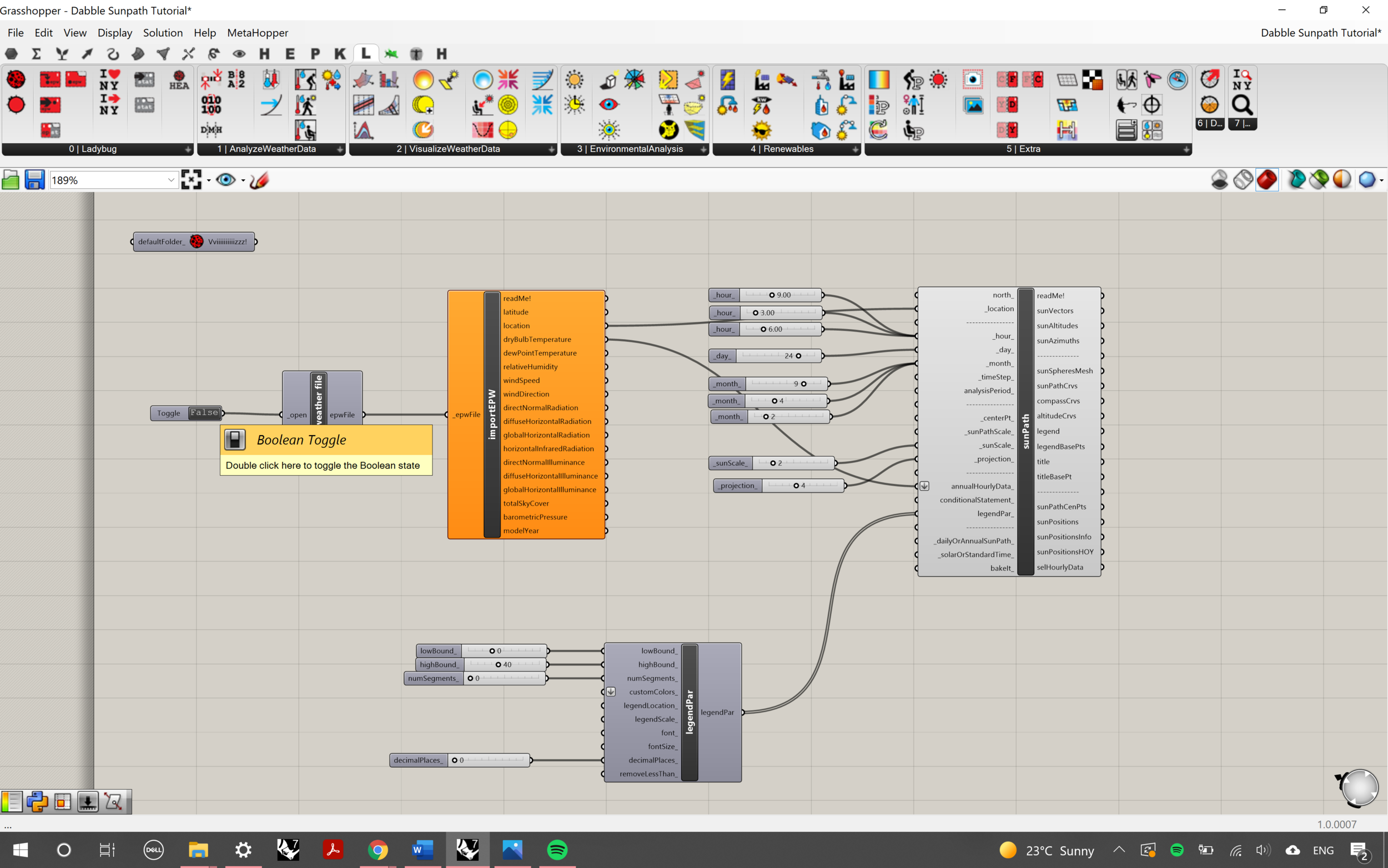
Task: Select the Ladybug beetle component icon
Action: point(16,79)
